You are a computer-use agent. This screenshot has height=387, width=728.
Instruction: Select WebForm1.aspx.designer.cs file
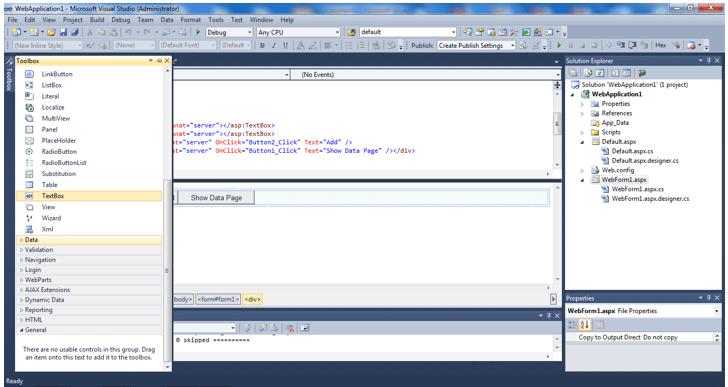click(x=650, y=199)
